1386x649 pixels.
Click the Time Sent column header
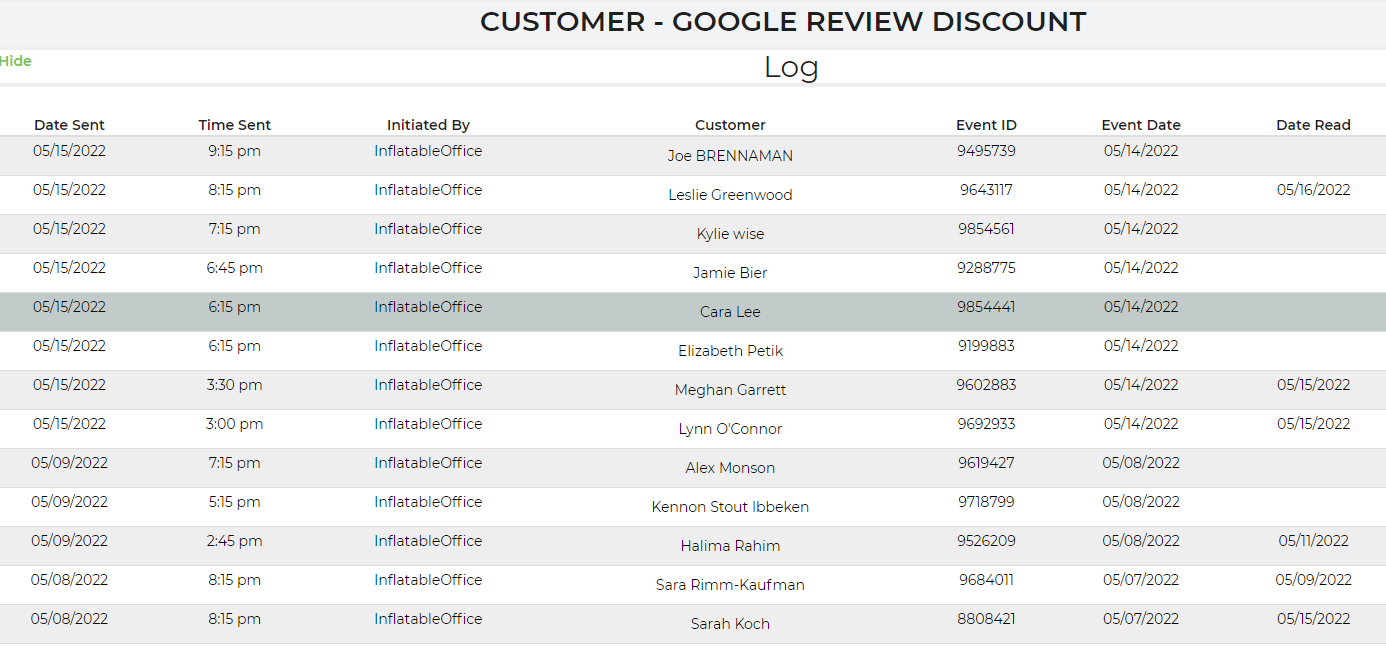(234, 125)
